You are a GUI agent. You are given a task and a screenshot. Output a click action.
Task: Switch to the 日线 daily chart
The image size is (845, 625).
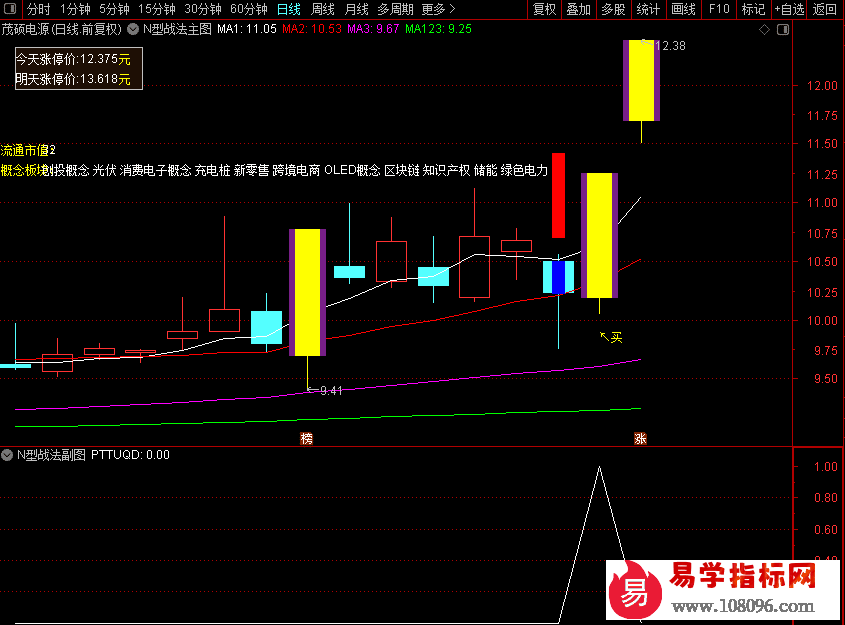point(289,9)
